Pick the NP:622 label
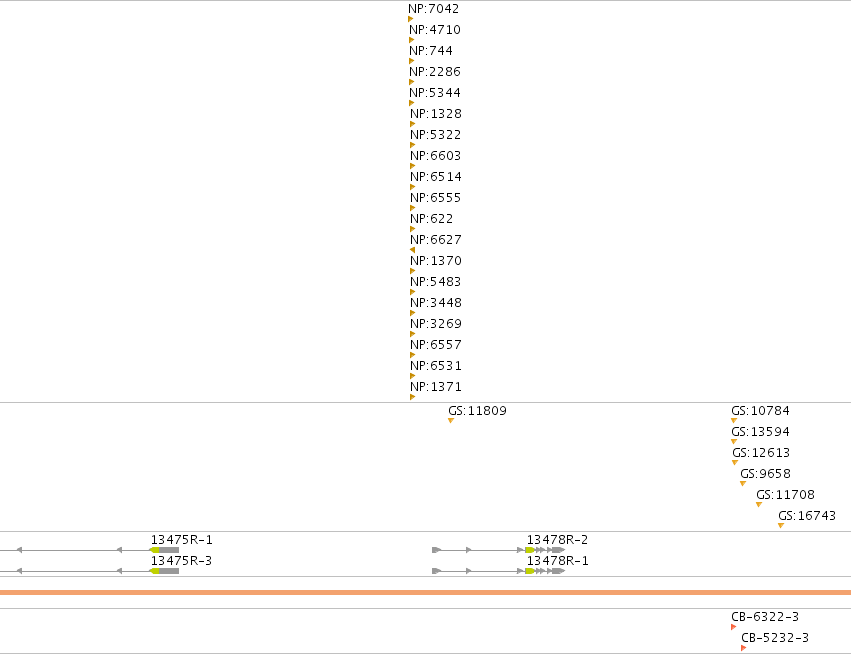851x654 pixels. pos(431,219)
